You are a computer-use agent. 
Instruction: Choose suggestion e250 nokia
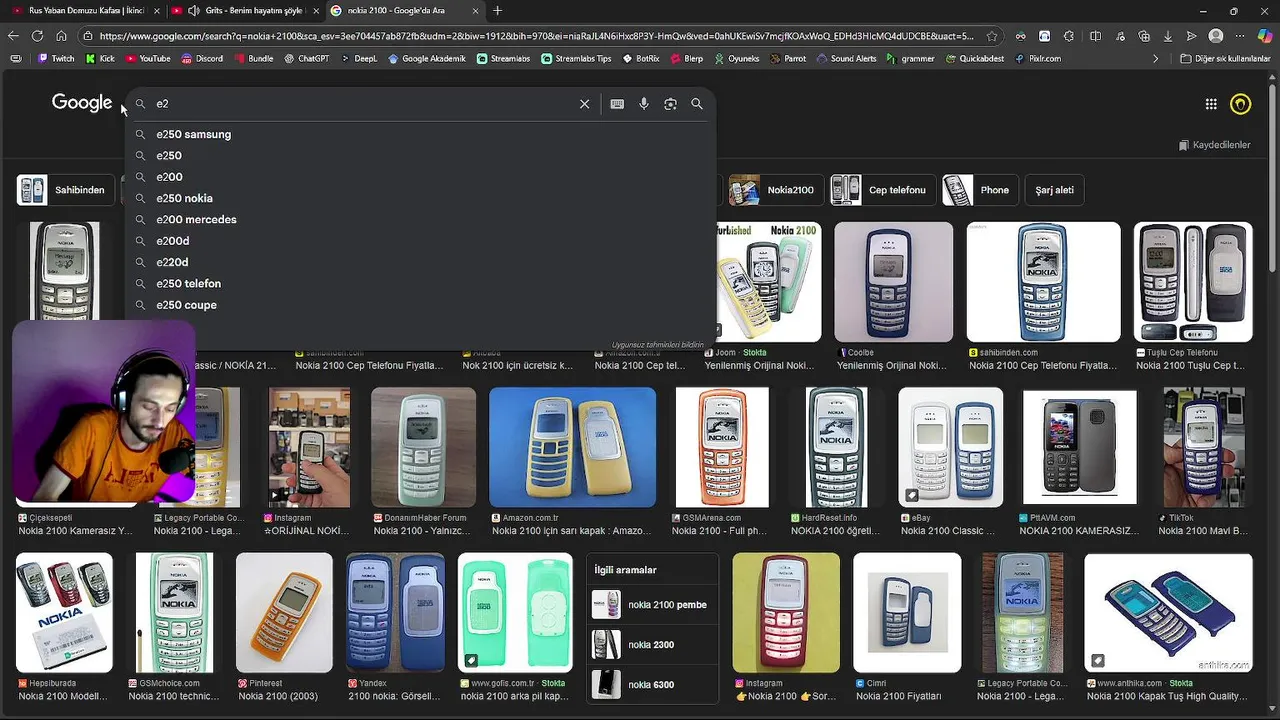coord(184,198)
